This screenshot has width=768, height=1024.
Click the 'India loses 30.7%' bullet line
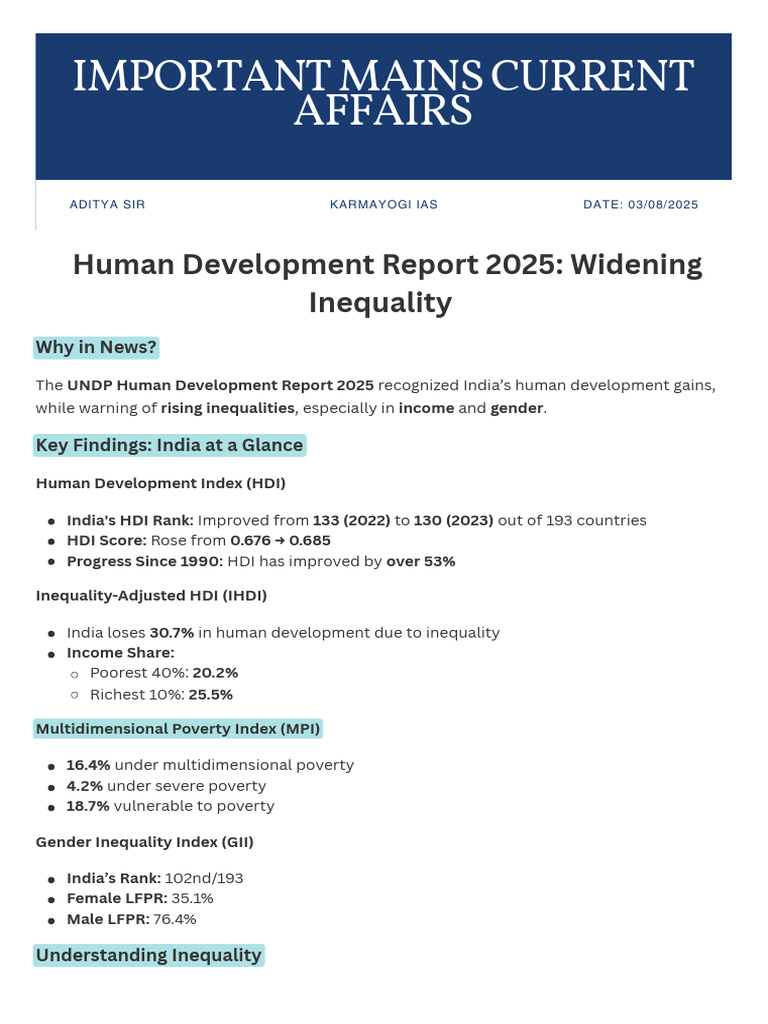pos(283,633)
